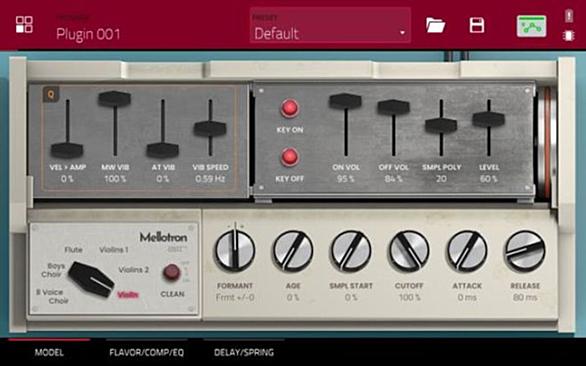
Task: Click the FORMANT knob
Action: coord(235,250)
